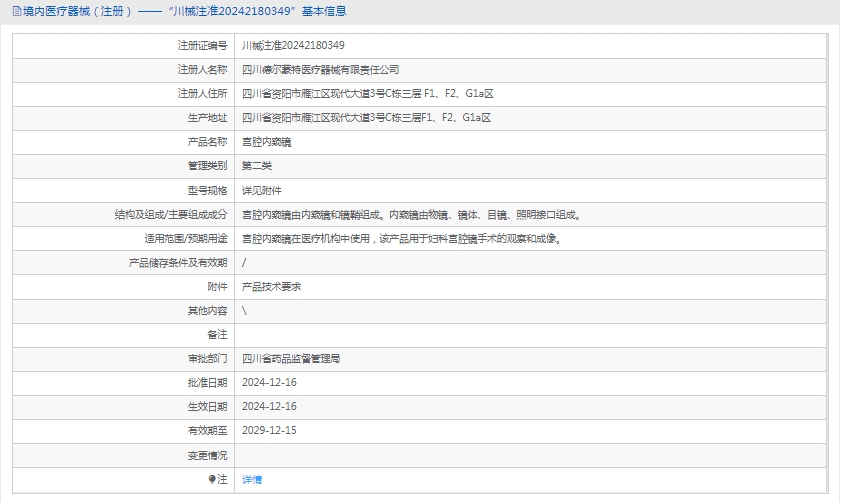Click the 注册人住所 address value
This screenshot has height=502, width=841.
[x=368, y=93]
